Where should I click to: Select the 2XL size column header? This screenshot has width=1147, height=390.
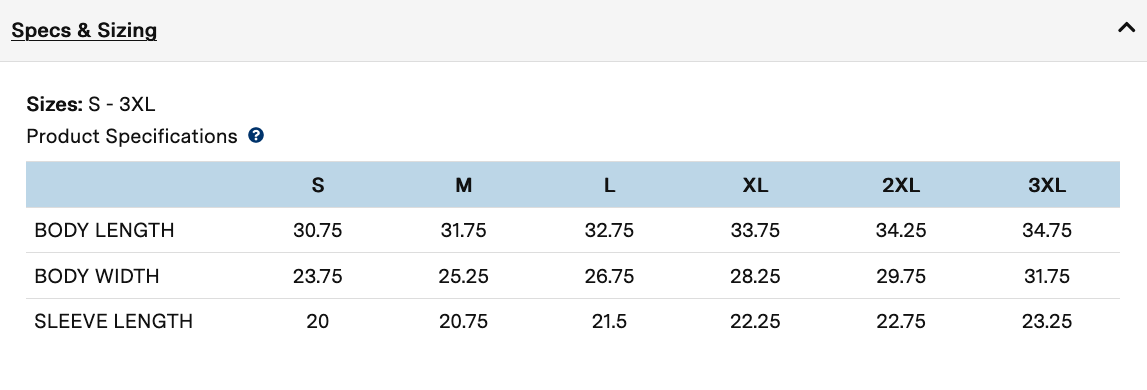(x=900, y=185)
